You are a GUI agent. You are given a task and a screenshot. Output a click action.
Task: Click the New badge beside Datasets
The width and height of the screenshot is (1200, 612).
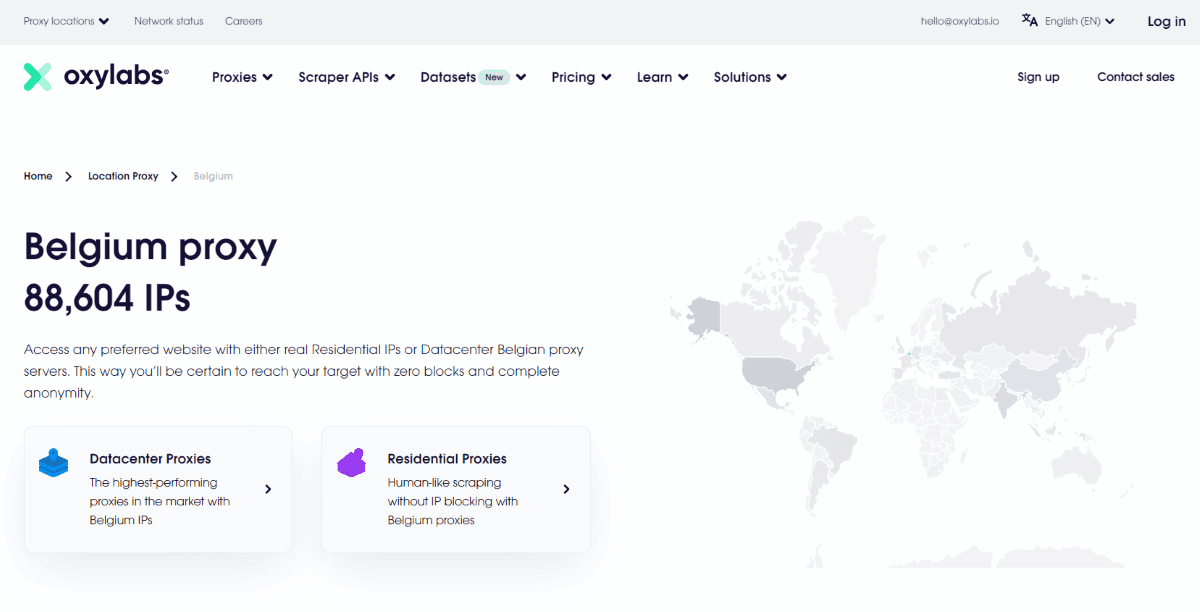(494, 77)
